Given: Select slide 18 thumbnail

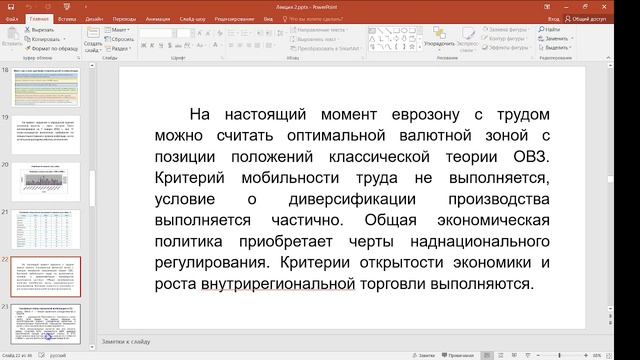Looking at the screenshot, I should [x=46, y=87].
